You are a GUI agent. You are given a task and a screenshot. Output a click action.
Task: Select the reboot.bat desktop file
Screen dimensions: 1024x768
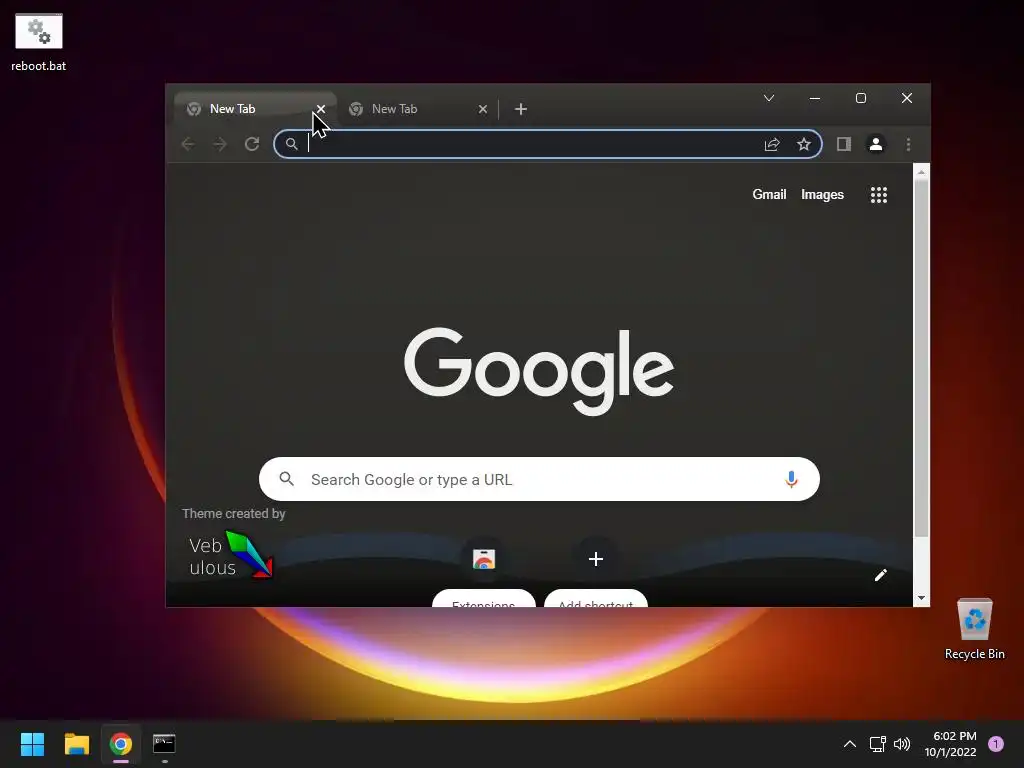tap(39, 42)
